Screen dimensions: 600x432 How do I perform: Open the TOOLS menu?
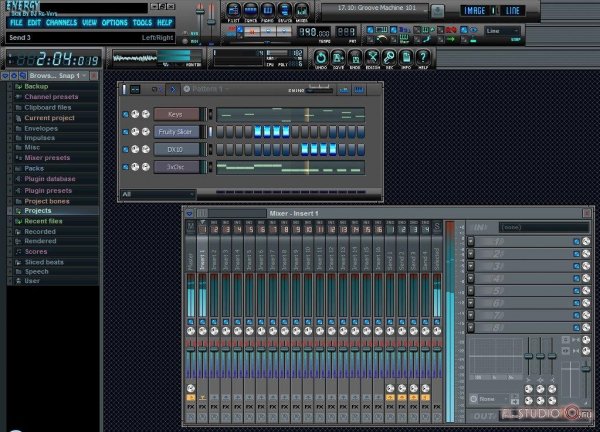click(142, 23)
